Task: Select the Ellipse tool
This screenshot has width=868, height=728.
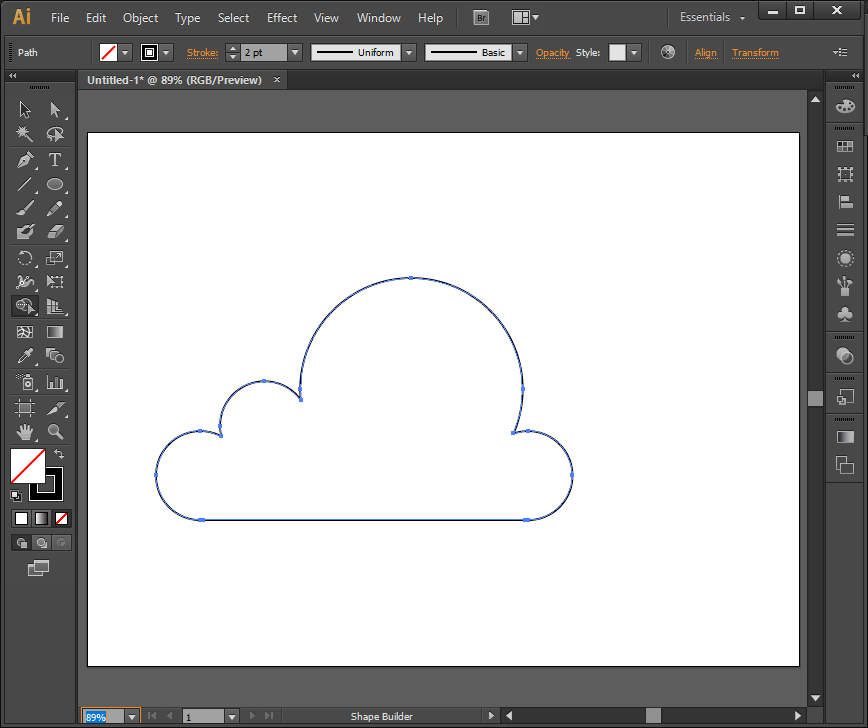Action: coord(55,184)
